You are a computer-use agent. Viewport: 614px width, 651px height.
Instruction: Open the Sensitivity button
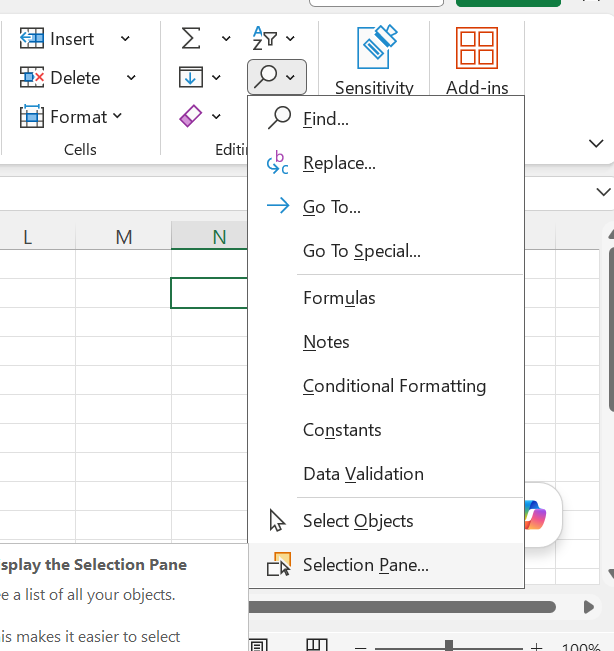374,60
